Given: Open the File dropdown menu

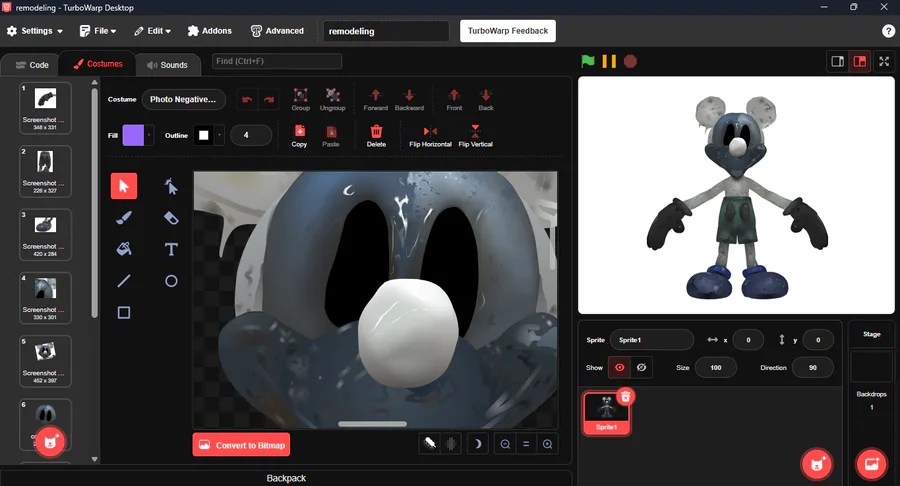Looking at the screenshot, I should pos(98,31).
